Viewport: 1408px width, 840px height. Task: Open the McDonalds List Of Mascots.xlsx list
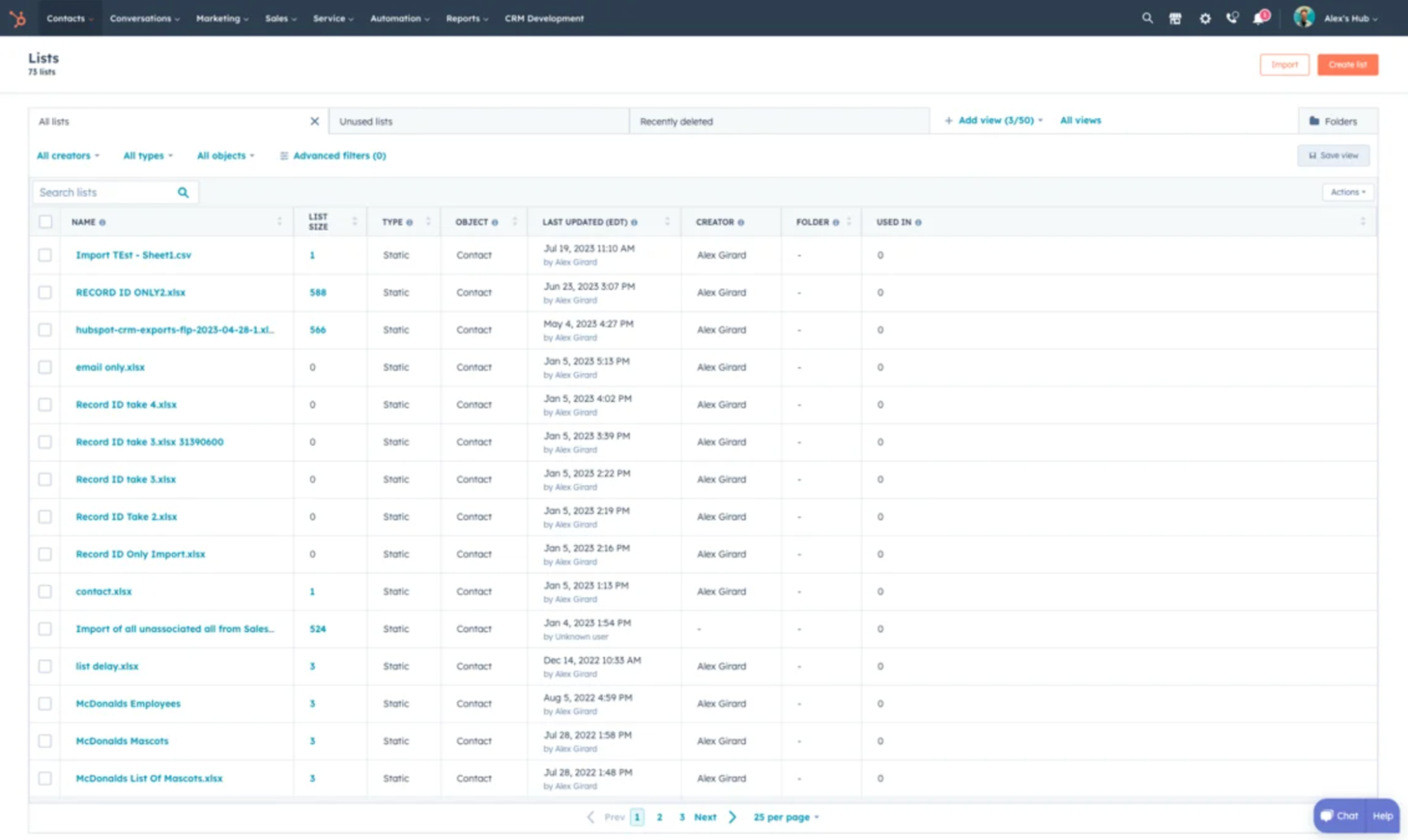(149, 778)
